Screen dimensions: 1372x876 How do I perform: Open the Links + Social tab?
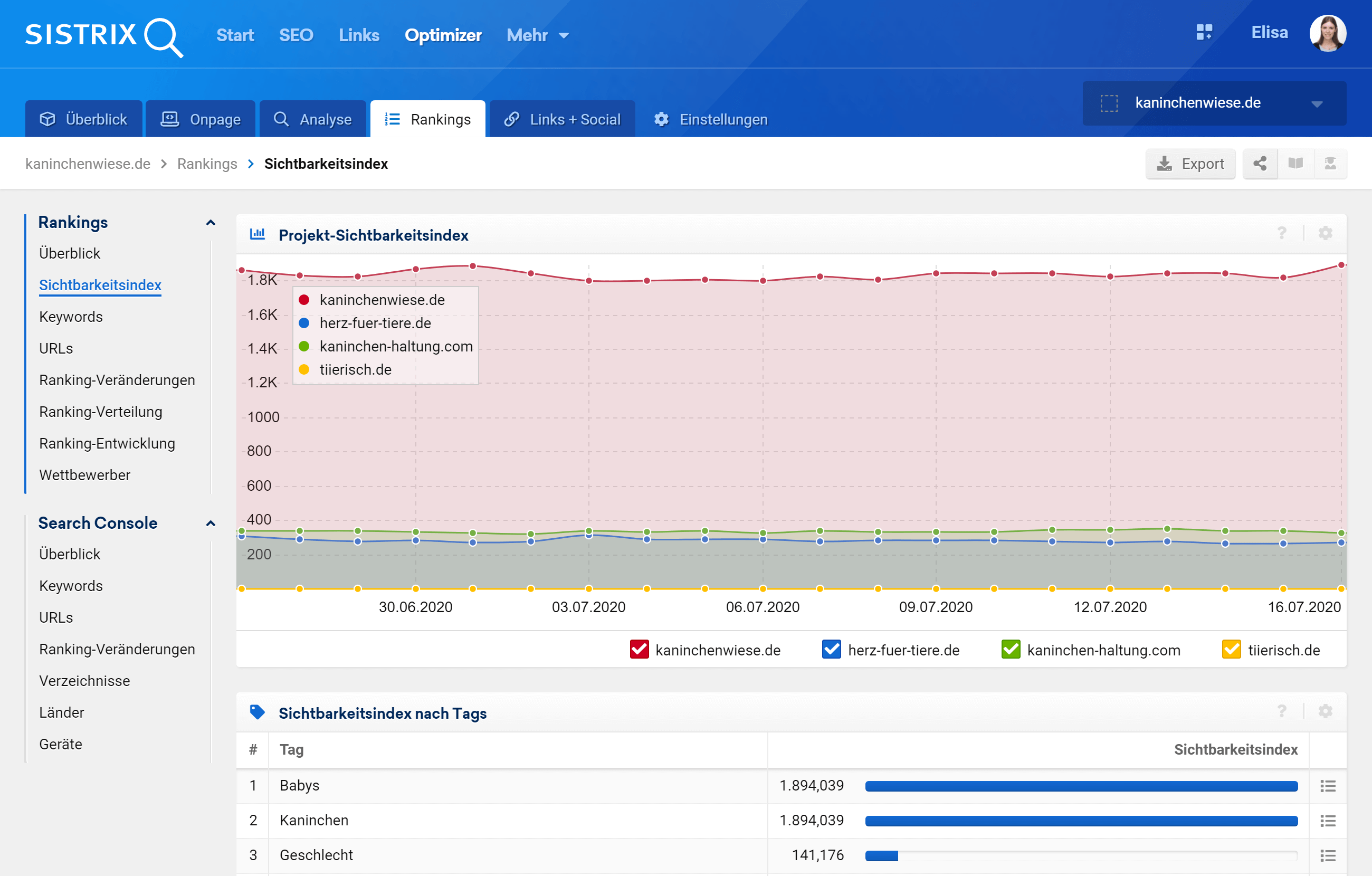coord(562,119)
